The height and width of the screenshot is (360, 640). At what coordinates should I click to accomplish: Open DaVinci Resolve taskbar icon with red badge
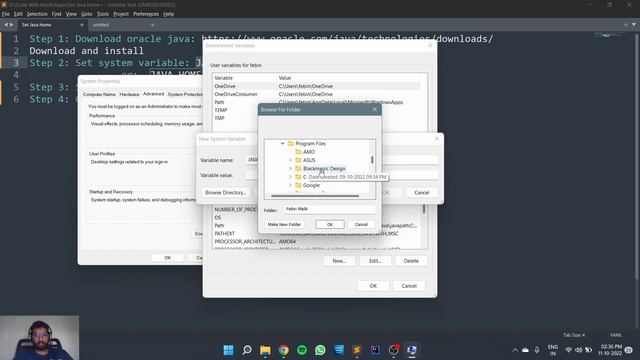pyautogui.click(x=393, y=350)
